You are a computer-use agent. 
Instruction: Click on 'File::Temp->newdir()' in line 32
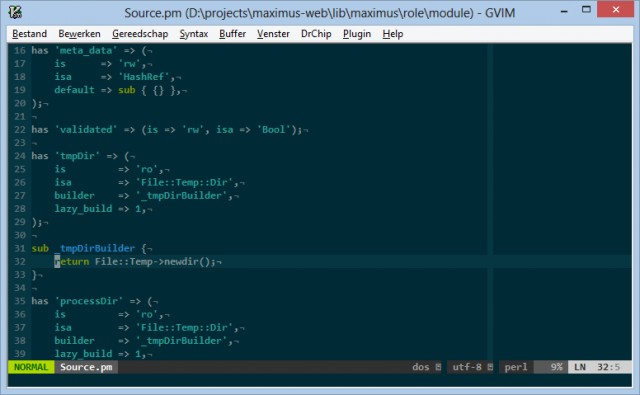(x=155, y=262)
